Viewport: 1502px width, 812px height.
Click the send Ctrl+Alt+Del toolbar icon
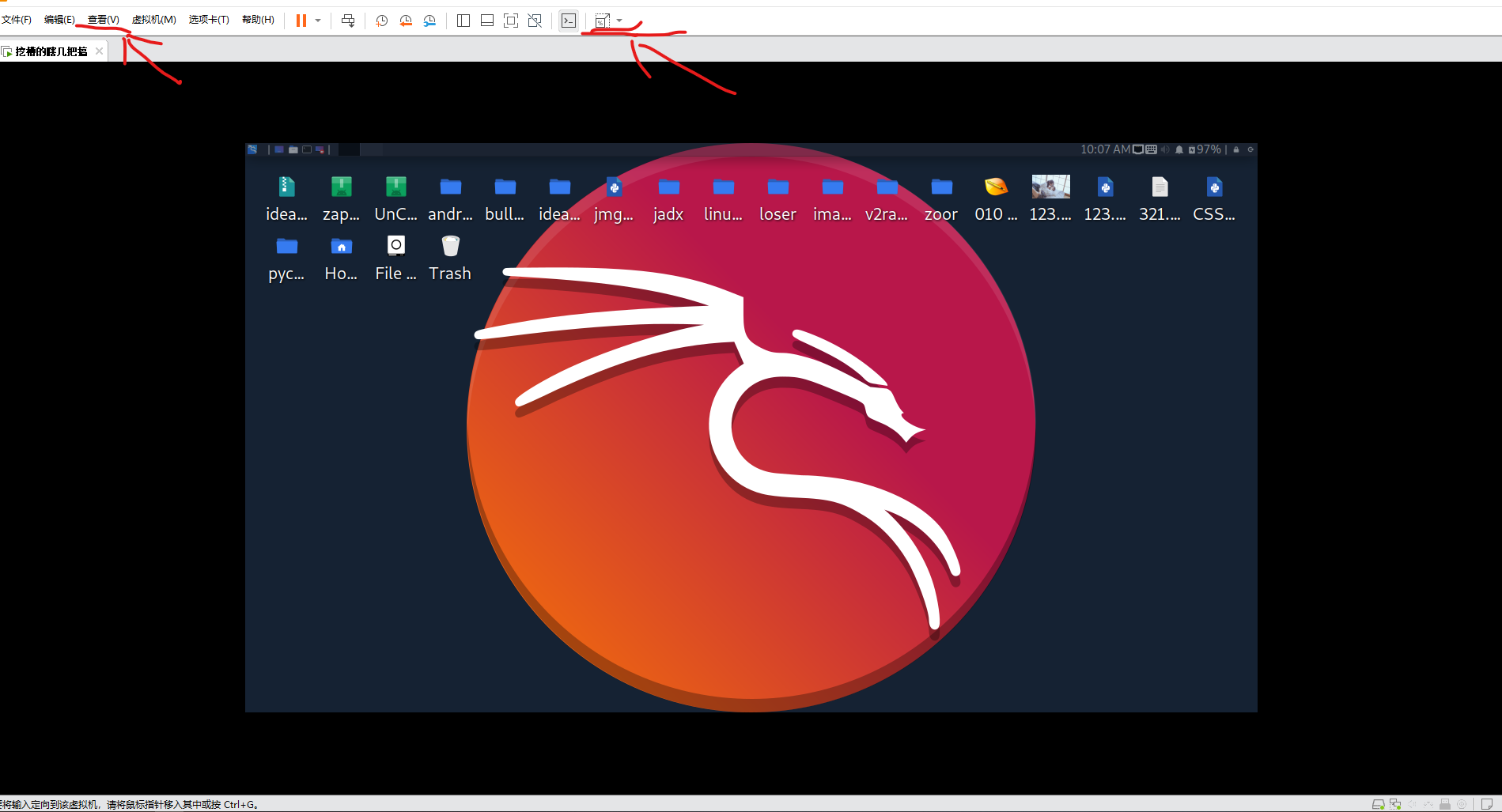tap(348, 21)
